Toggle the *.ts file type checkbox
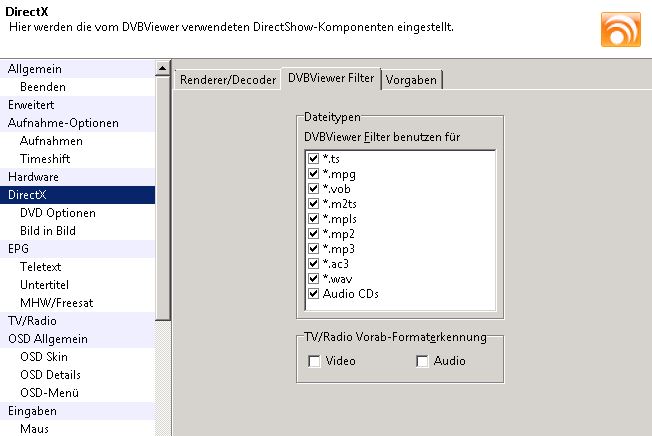 [x=314, y=159]
